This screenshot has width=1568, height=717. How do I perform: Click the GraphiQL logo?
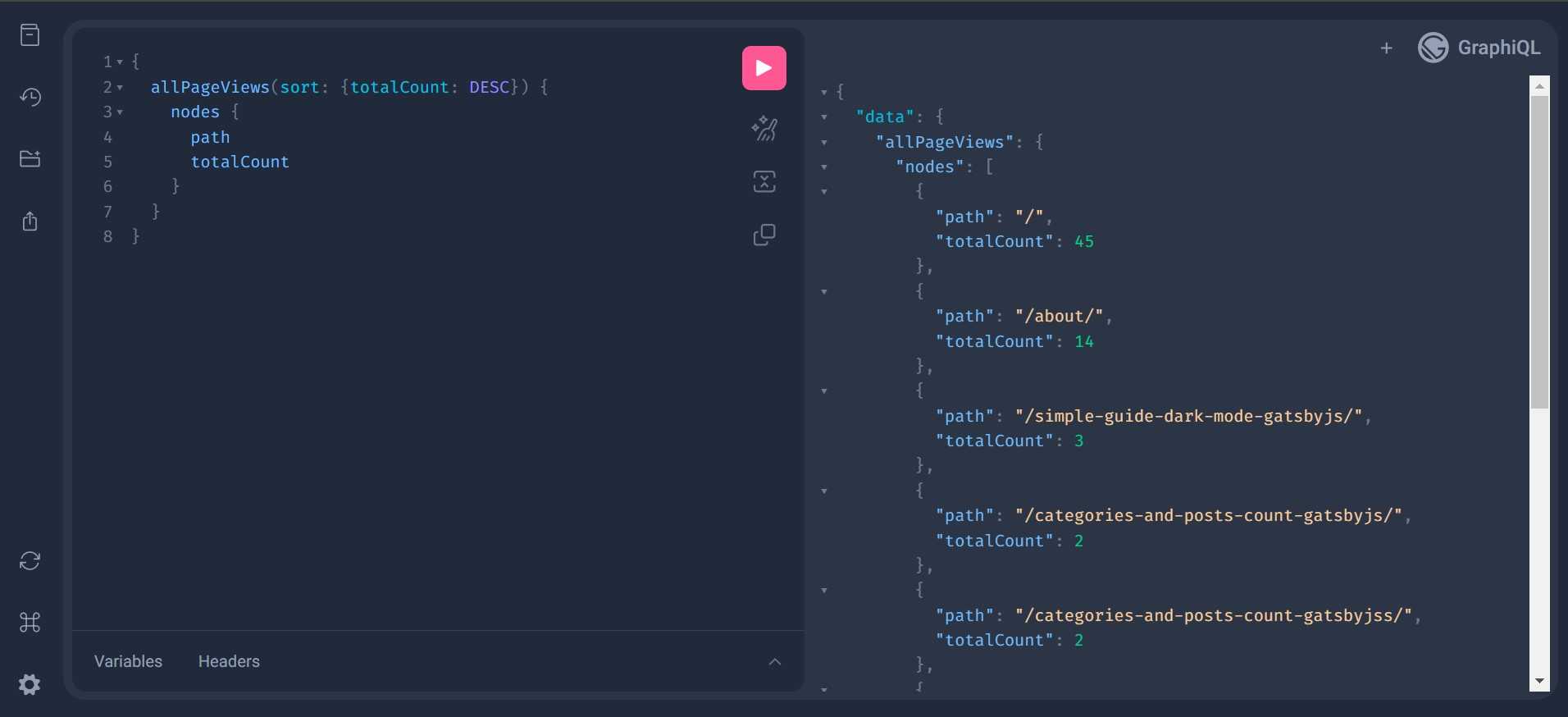point(1479,48)
